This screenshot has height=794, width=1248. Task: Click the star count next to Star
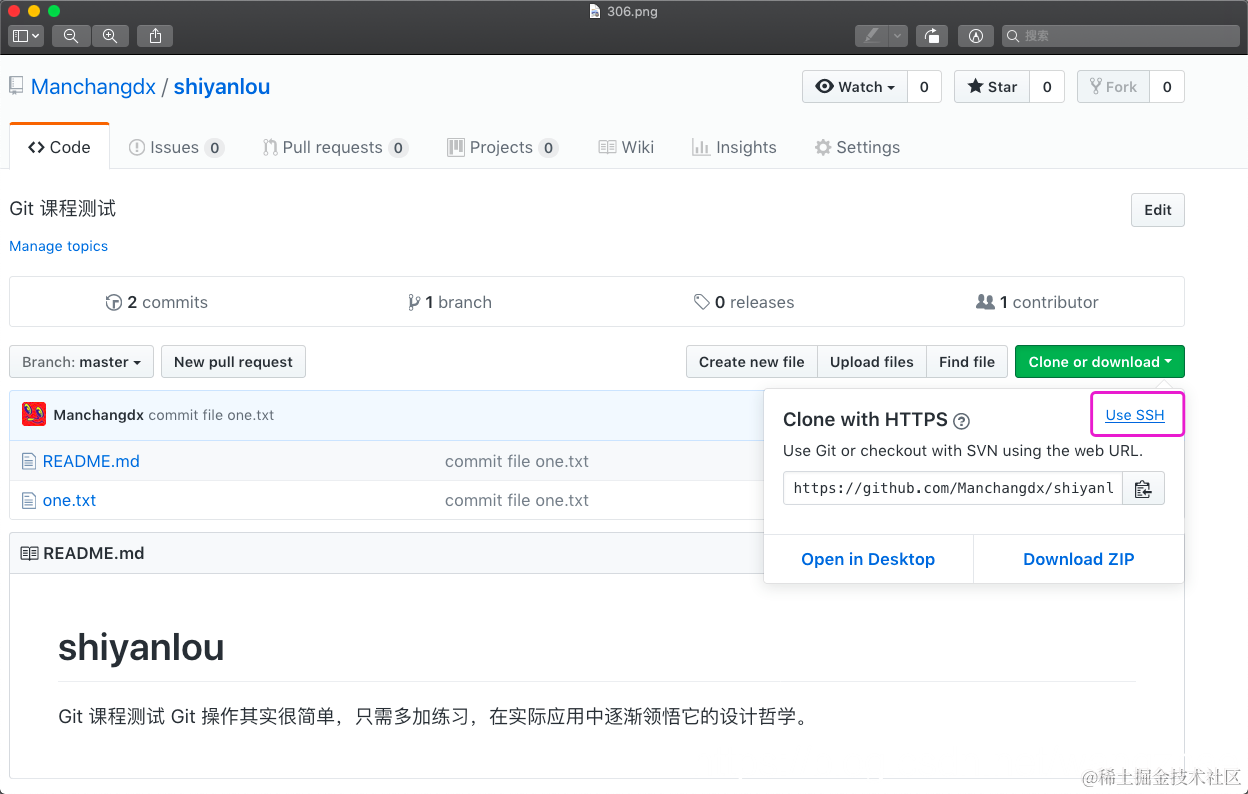coord(1047,87)
